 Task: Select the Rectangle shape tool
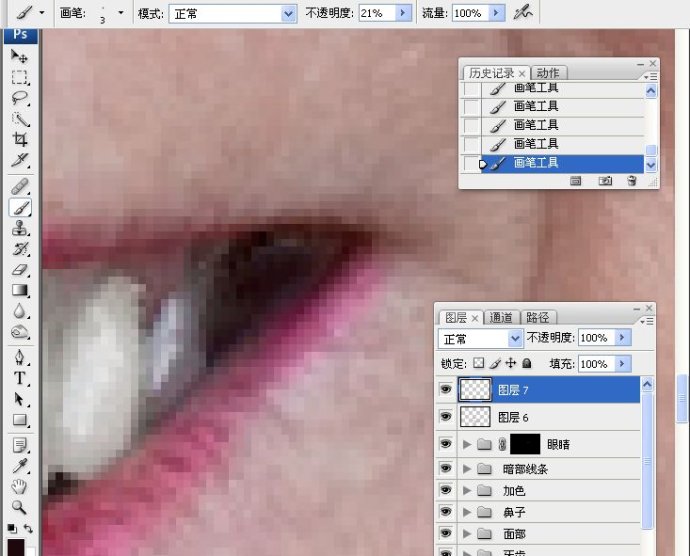click(x=19, y=420)
